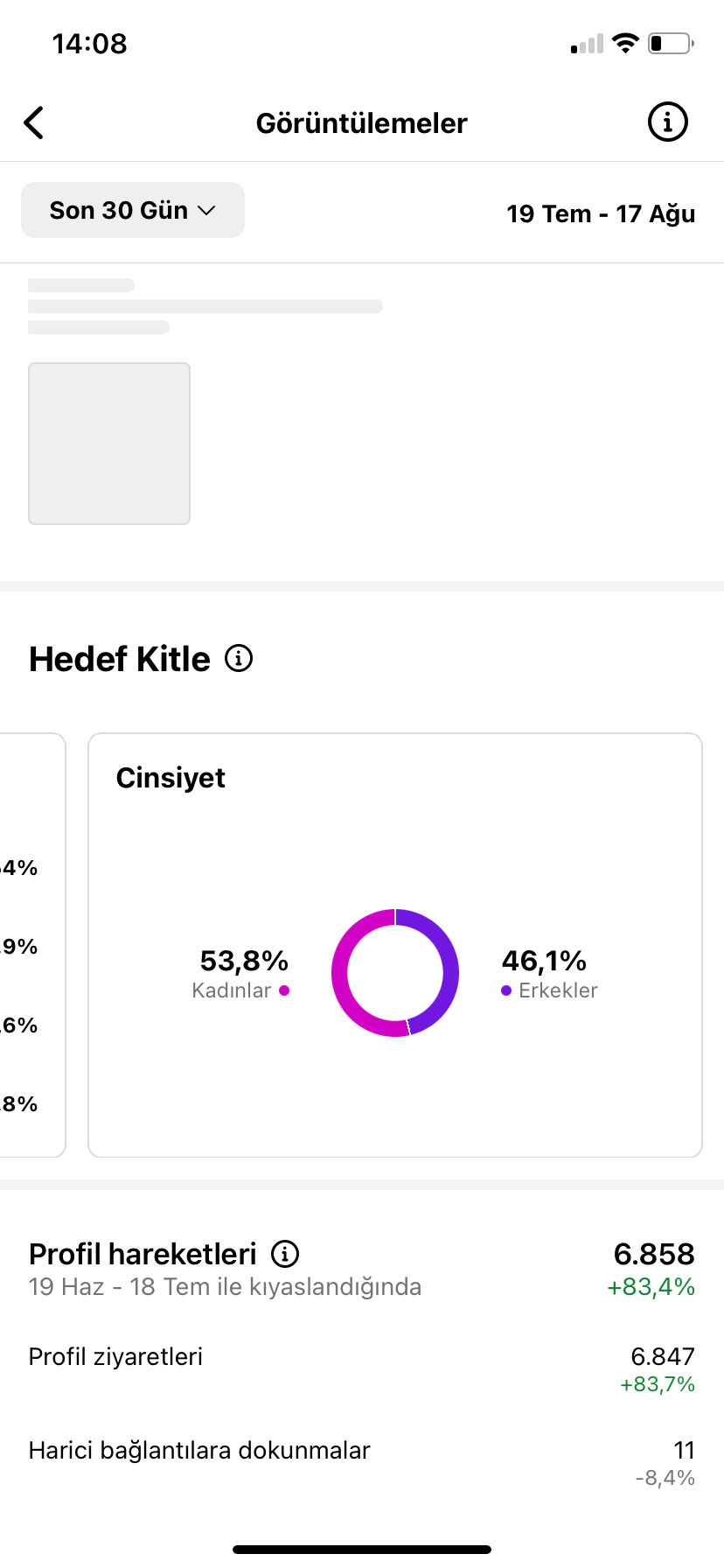Select the grey placeholder thumbnail
Image resolution: width=724 pixels, height=1568 pixels.
click(x=109, y=444)
